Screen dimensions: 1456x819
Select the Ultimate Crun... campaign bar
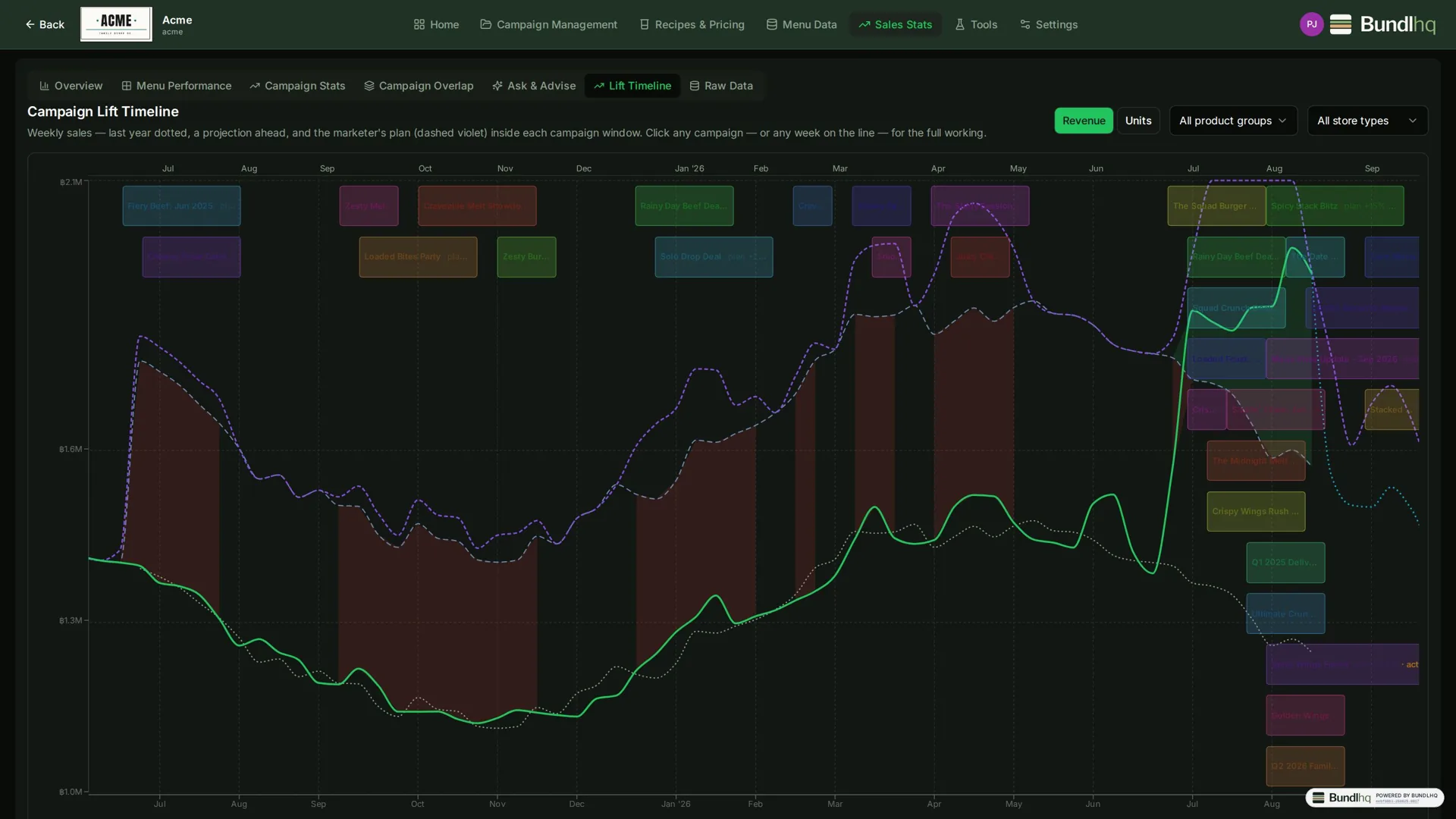click(x=1285, y=613)
